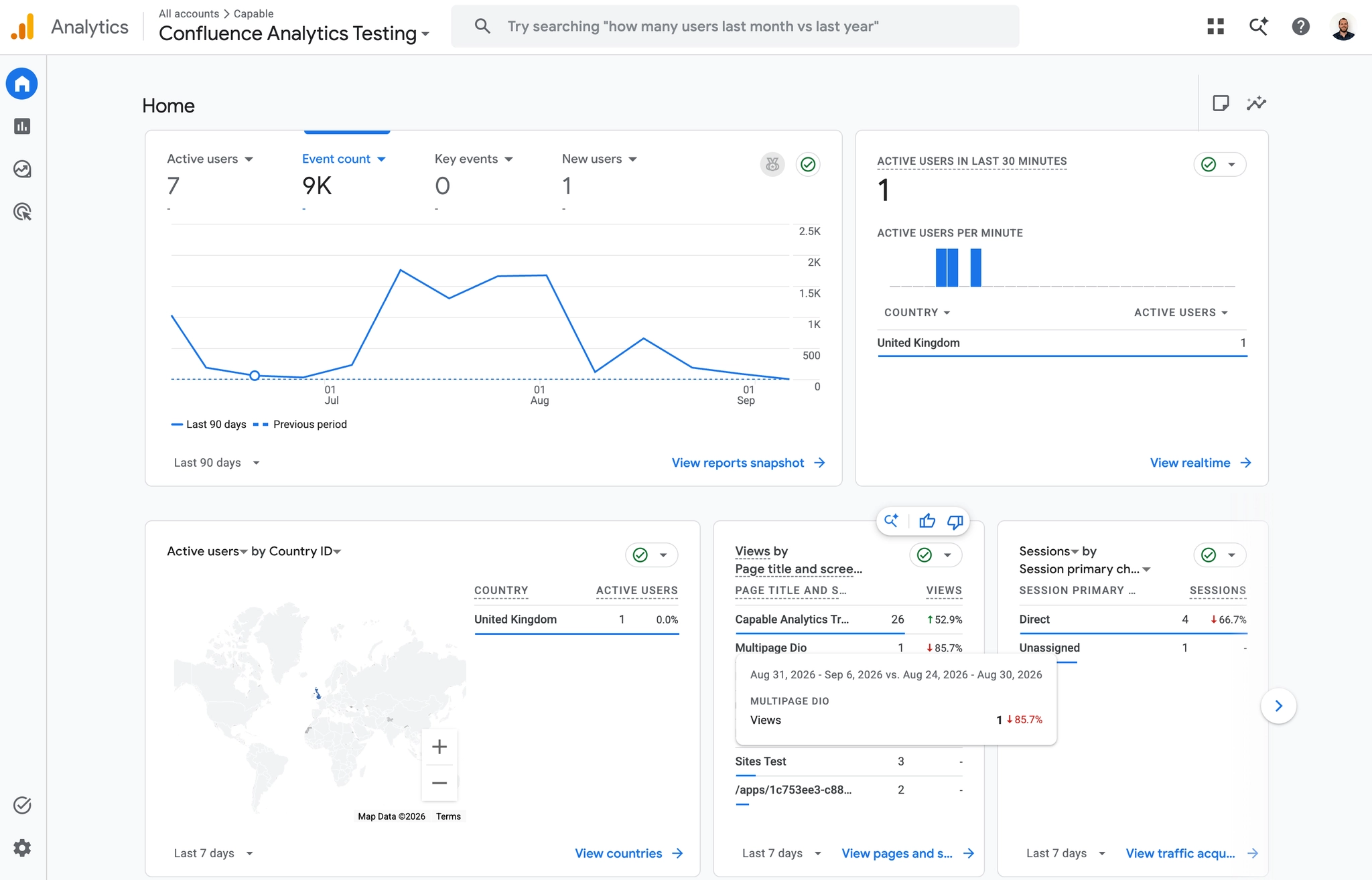Zoom in on the world map

click(439, 747)
